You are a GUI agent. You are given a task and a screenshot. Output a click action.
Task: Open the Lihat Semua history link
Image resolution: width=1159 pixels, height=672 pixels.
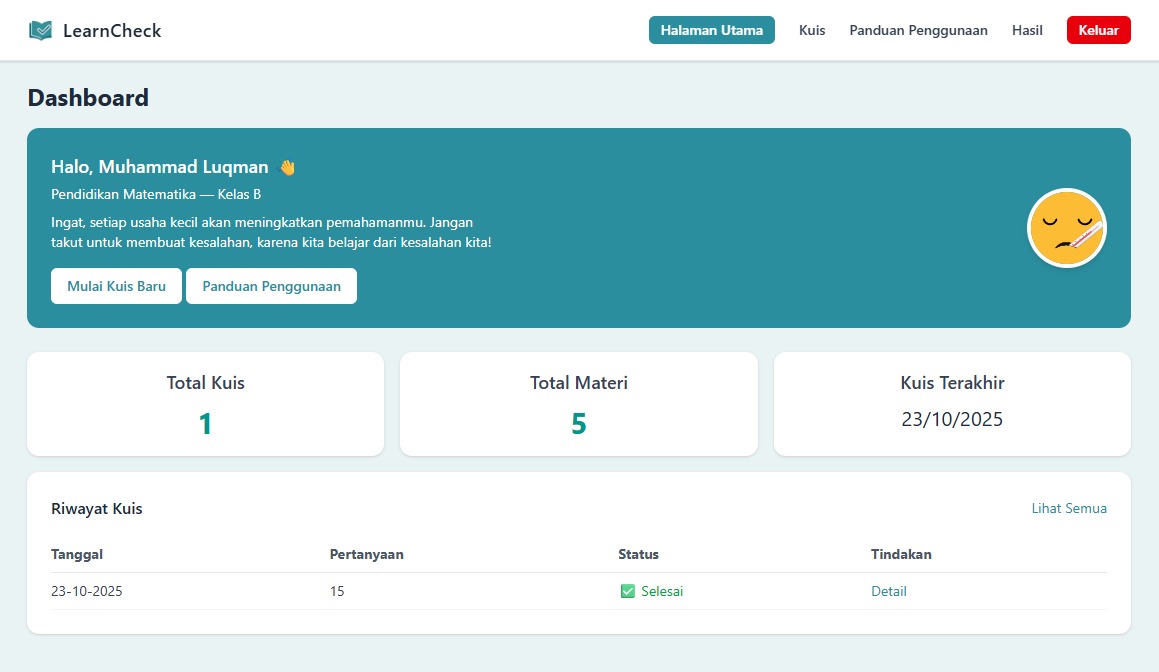1069,508
